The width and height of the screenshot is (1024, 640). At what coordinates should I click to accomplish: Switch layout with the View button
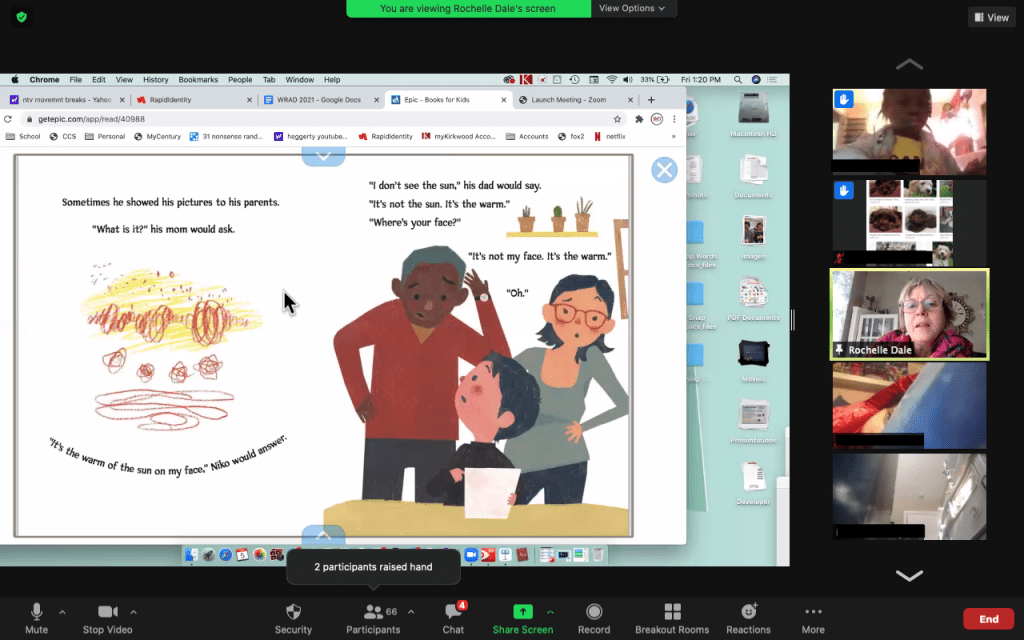[x=991, y=17]
